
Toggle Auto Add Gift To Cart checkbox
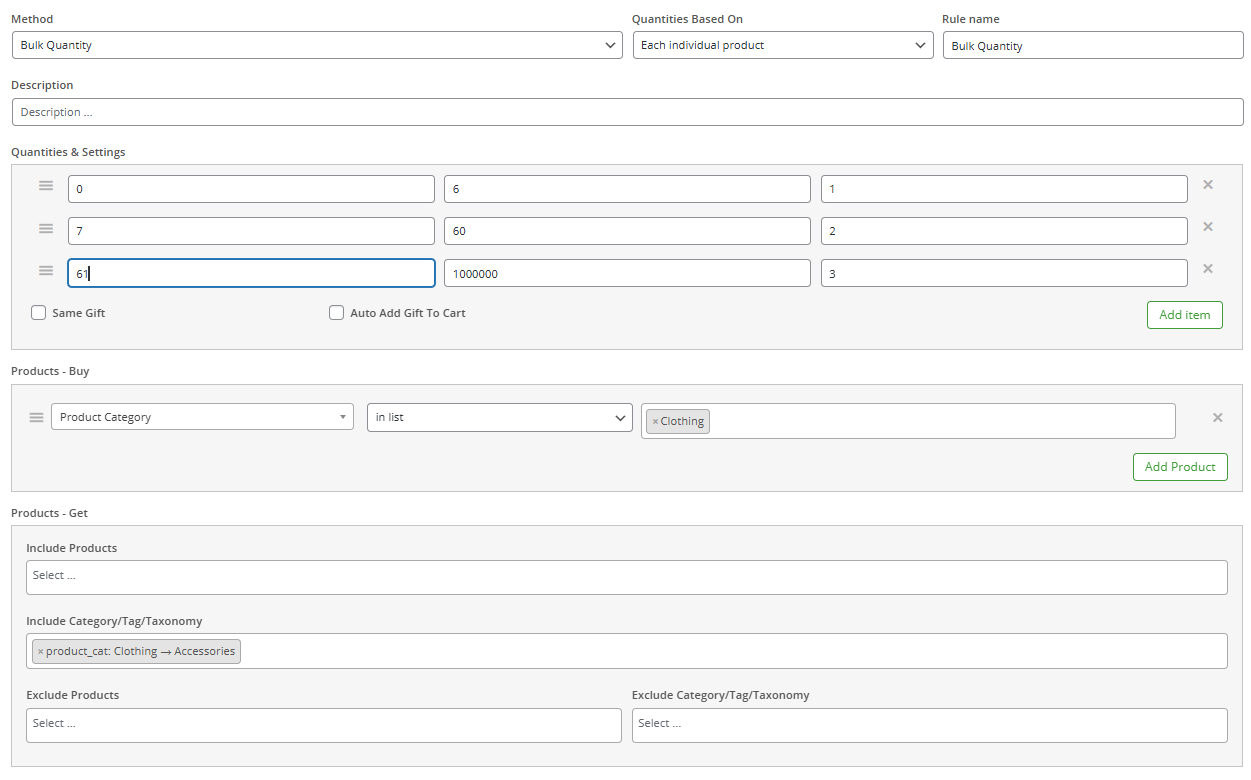click(337, 313)
